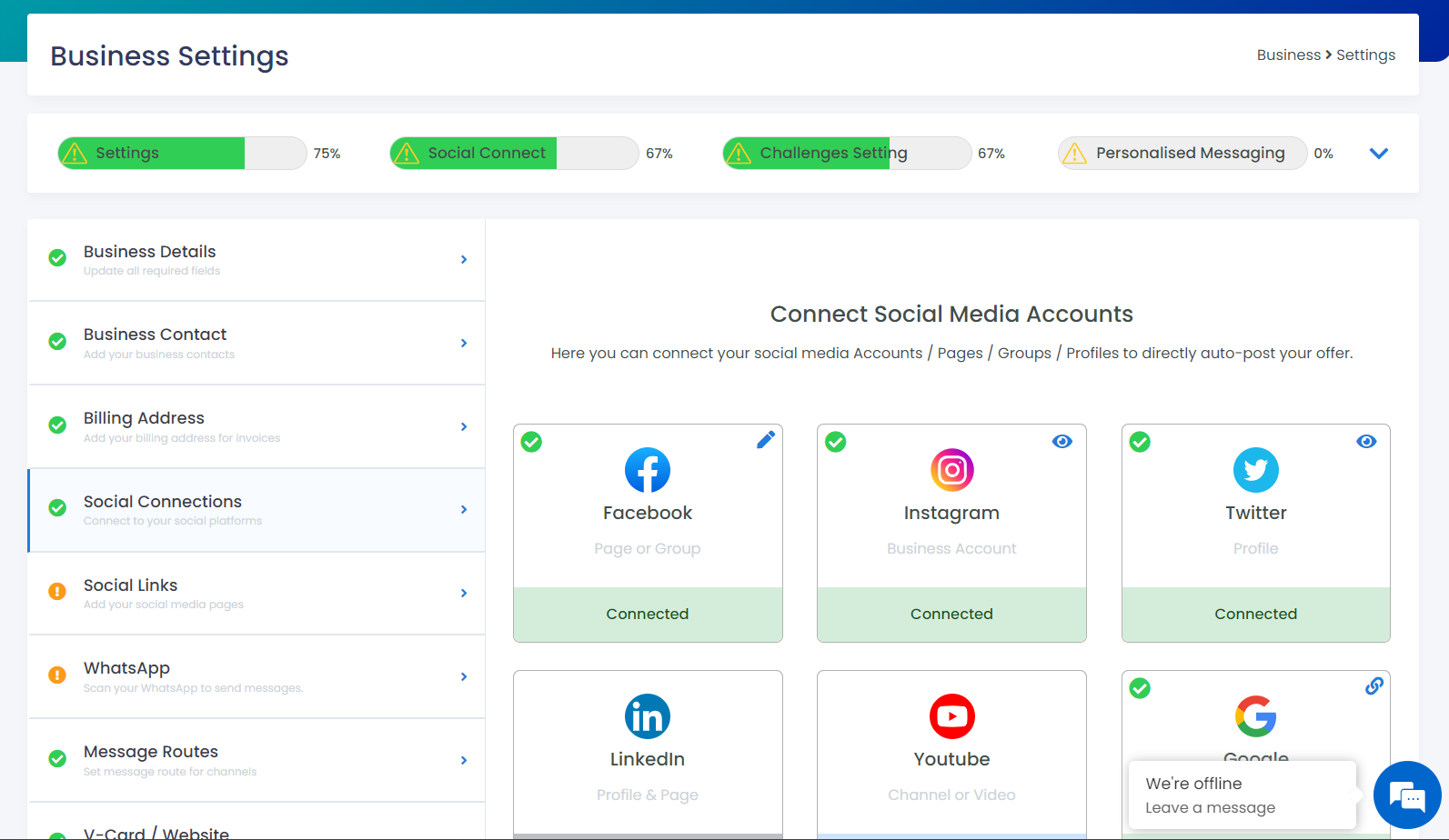
Task: Click the Business breadcrumb link
Action: (x=1288, y=55)
